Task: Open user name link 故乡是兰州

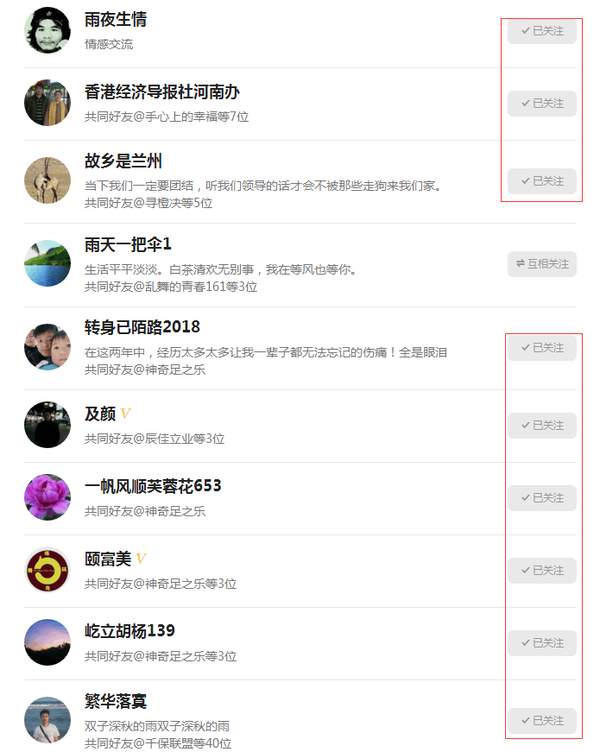Action: pos(123,161)
